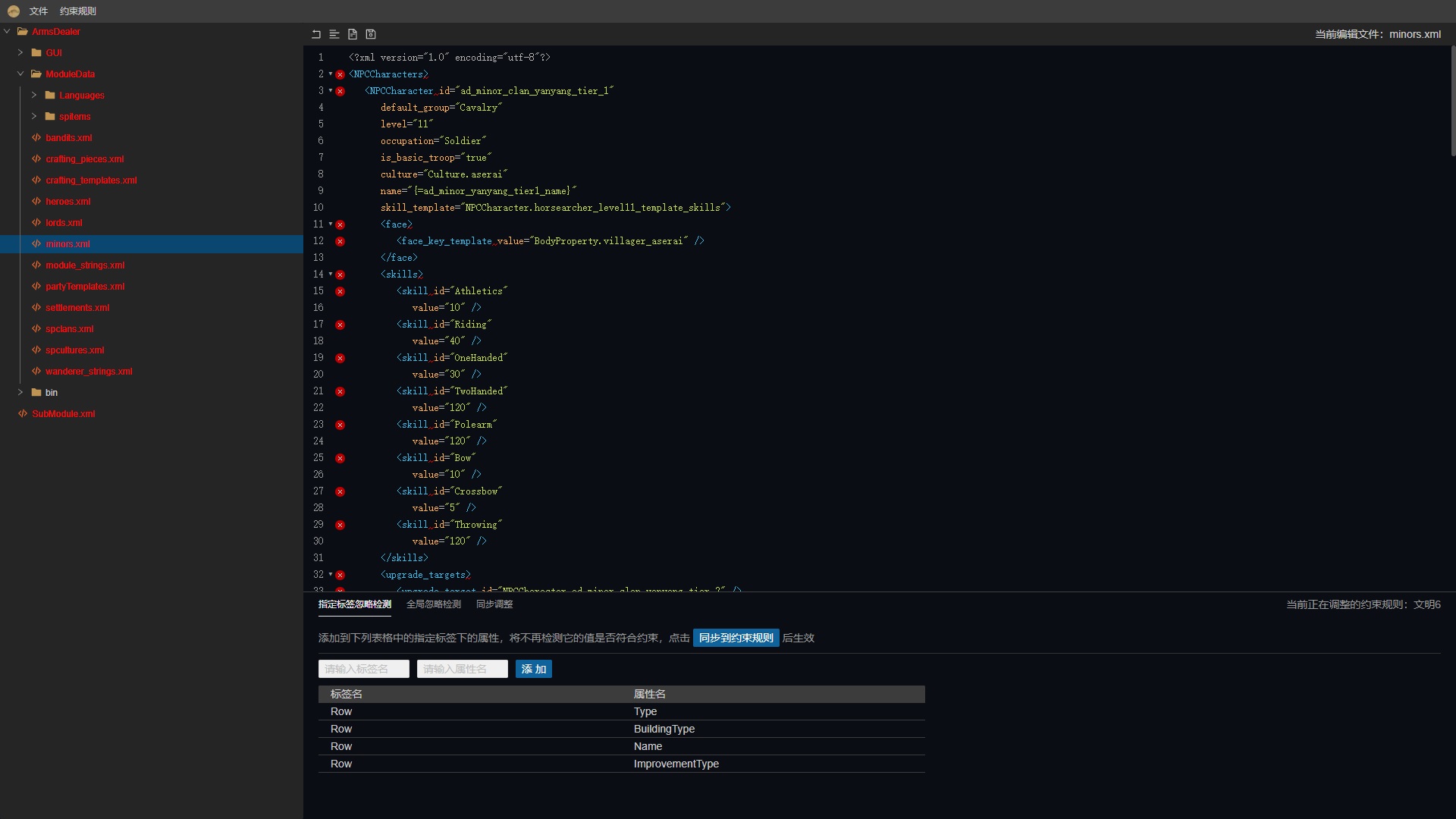This screenshot has height=819, width=1456.
Task: Expand the GUI folder in tree
Action: (x=20, y=53)
